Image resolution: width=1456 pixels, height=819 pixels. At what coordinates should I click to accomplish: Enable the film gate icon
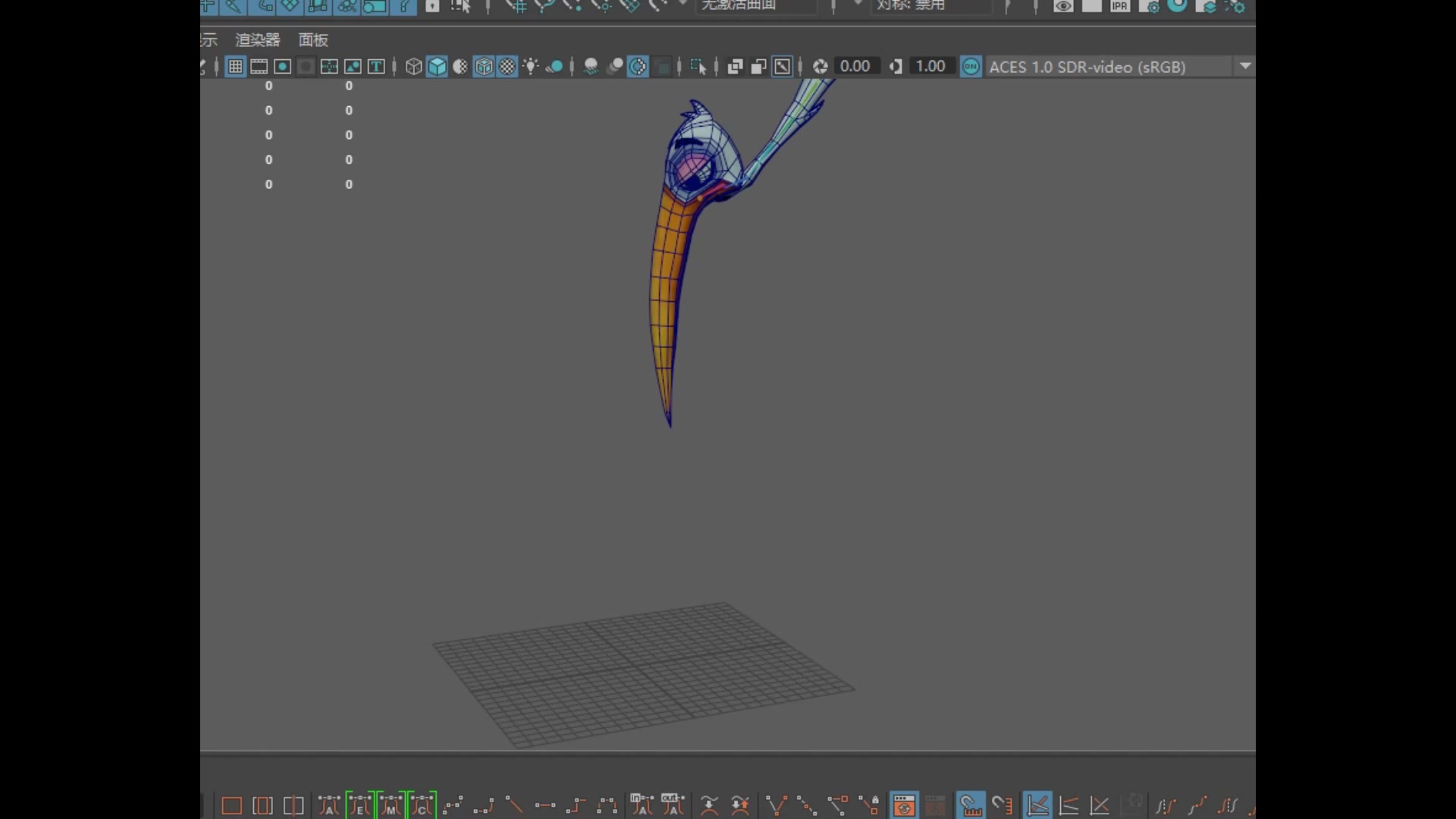(x=259, y=67)
